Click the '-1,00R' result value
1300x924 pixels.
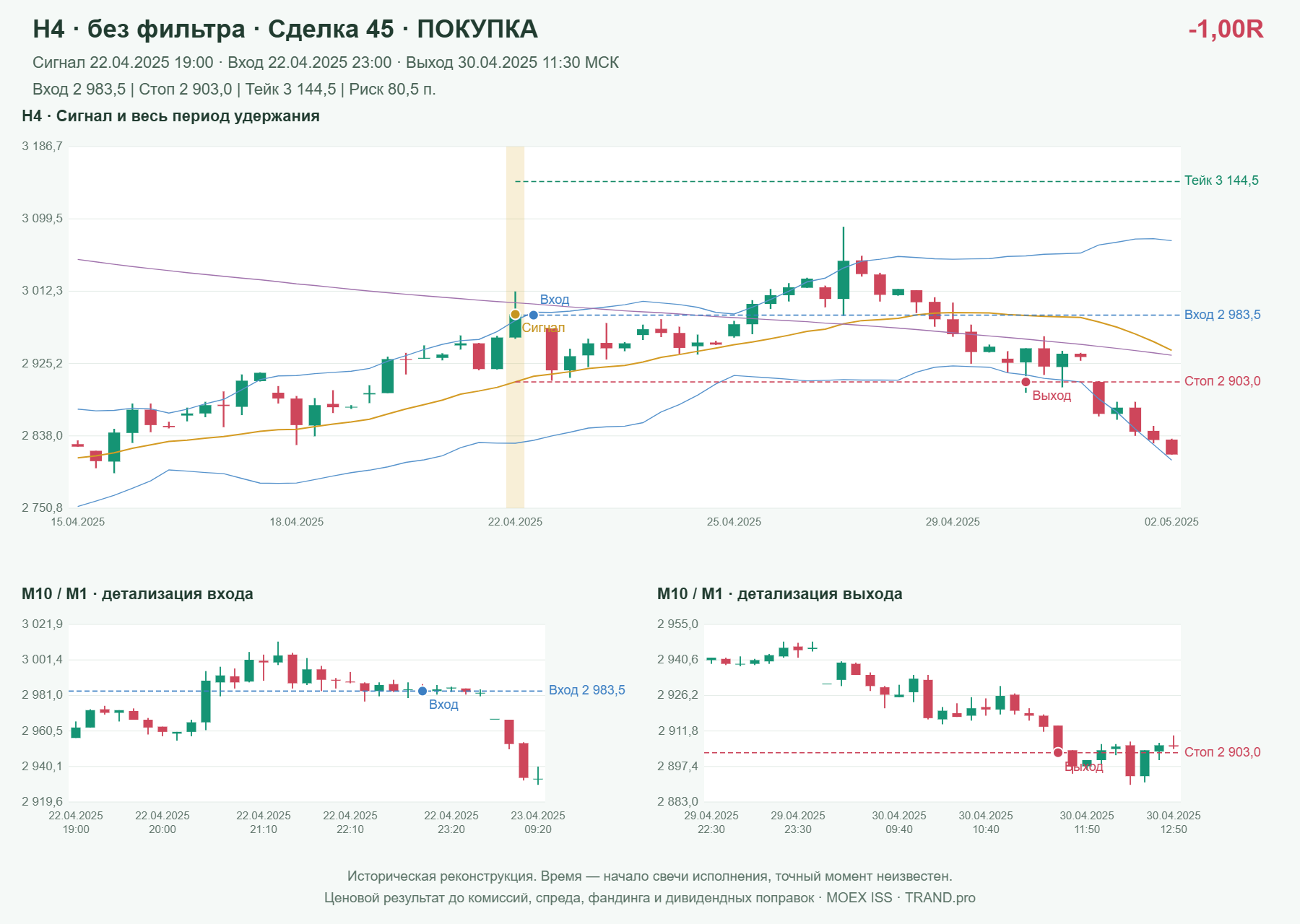[x=1226, y=29]
